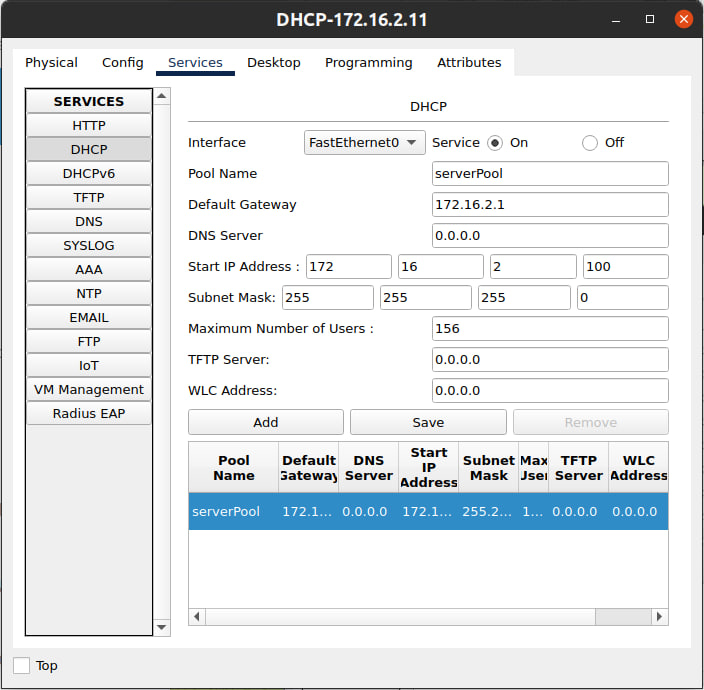The image size is (704, 690).
Task: Maximize the DHCP-172.16.2.11 window
Action: coord(649,19)
